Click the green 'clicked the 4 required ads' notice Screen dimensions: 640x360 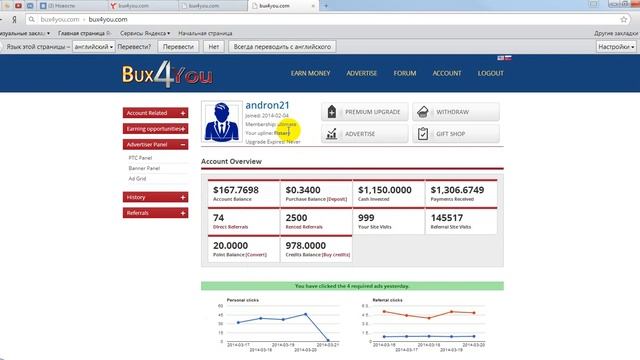[x=352, y=286]
